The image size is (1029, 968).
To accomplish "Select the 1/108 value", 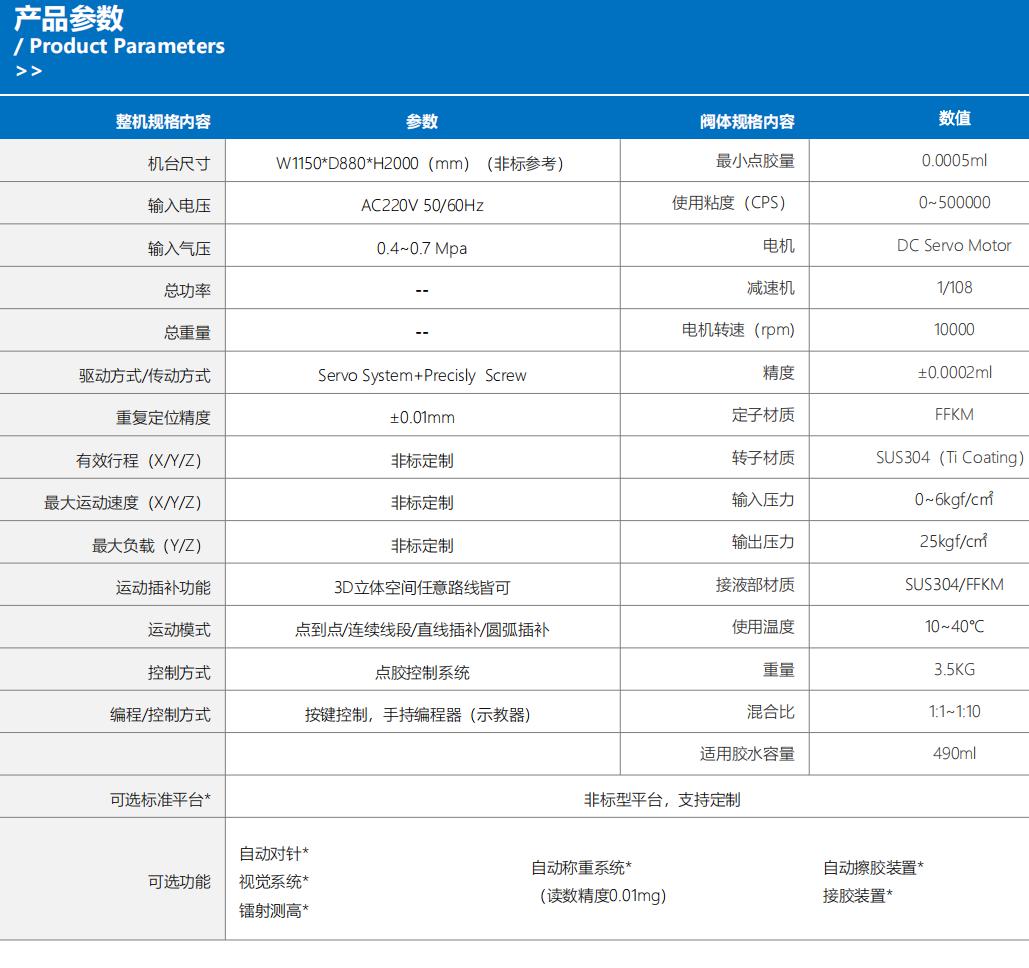I will tap(954, 287).
